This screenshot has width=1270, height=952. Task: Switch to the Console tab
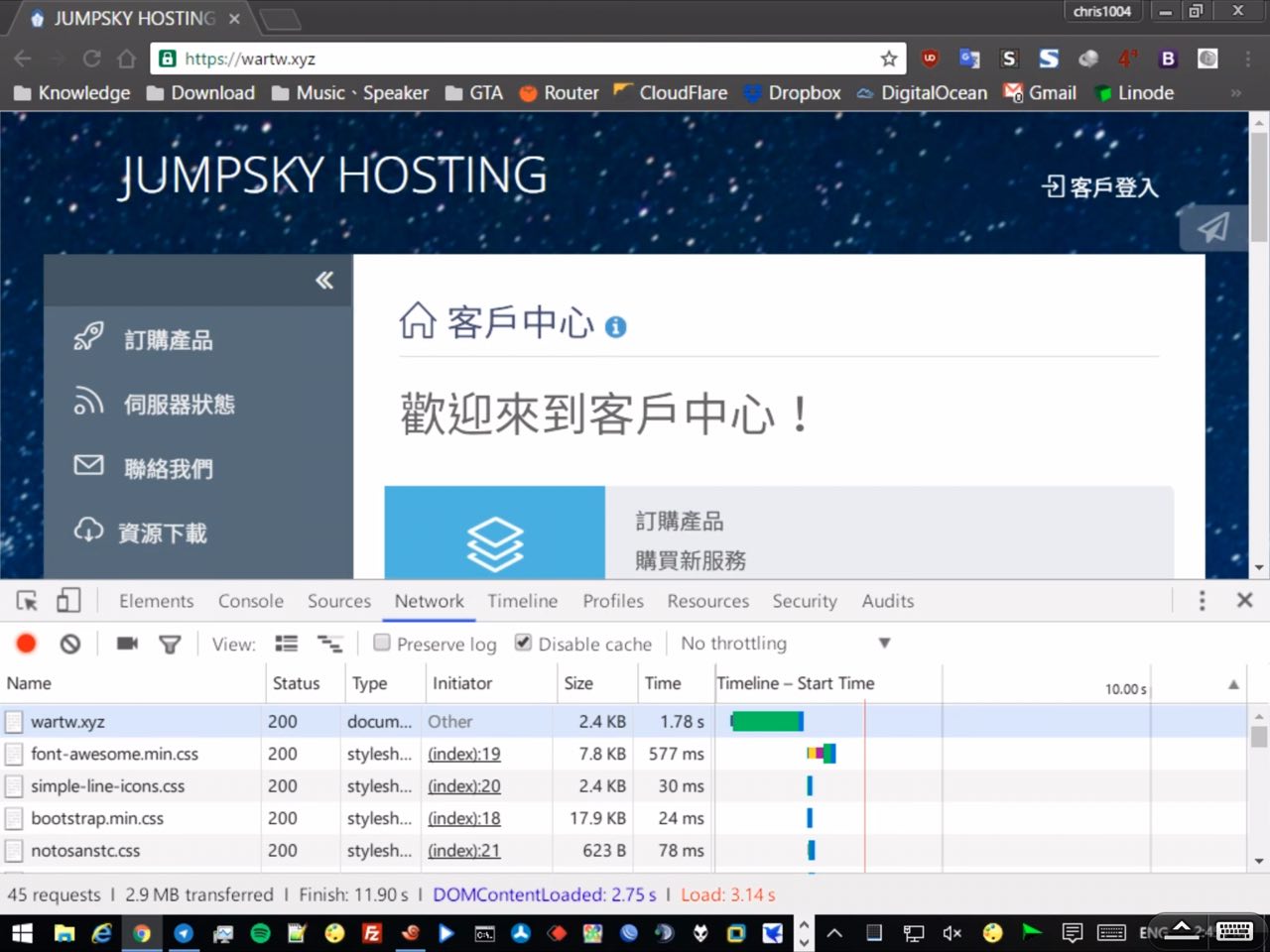[250, 601]
